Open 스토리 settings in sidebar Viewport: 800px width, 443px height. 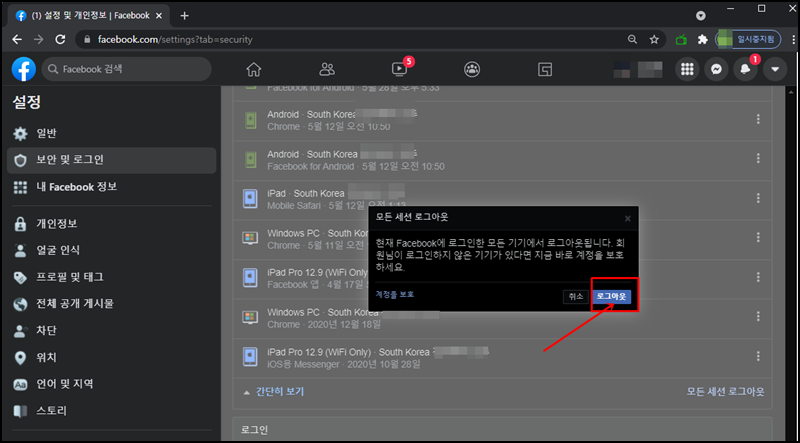(112, 411)
